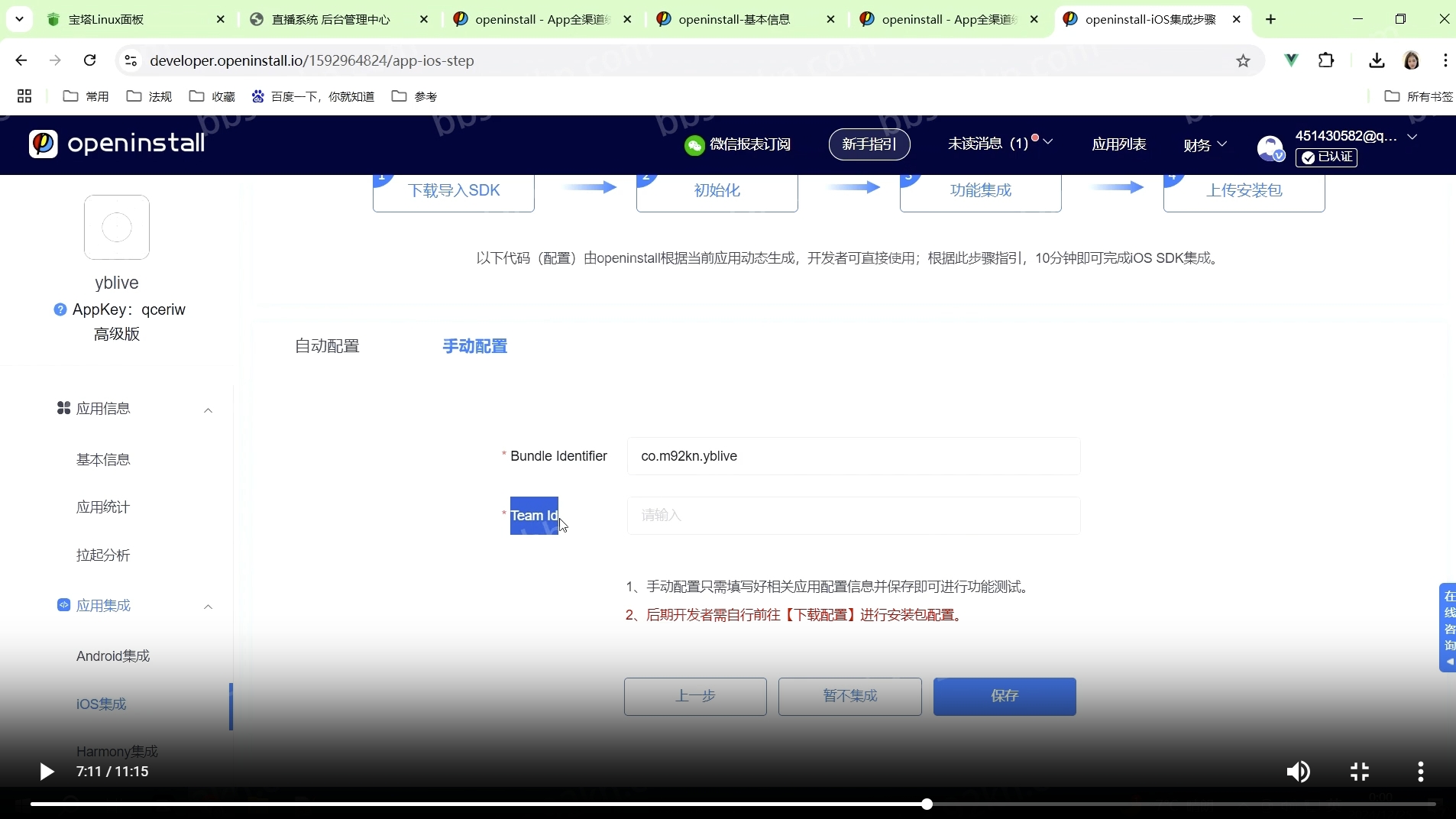Close the openinstall-基本信息 tab
Viewport: 1456px width, 819px height.
831,19
